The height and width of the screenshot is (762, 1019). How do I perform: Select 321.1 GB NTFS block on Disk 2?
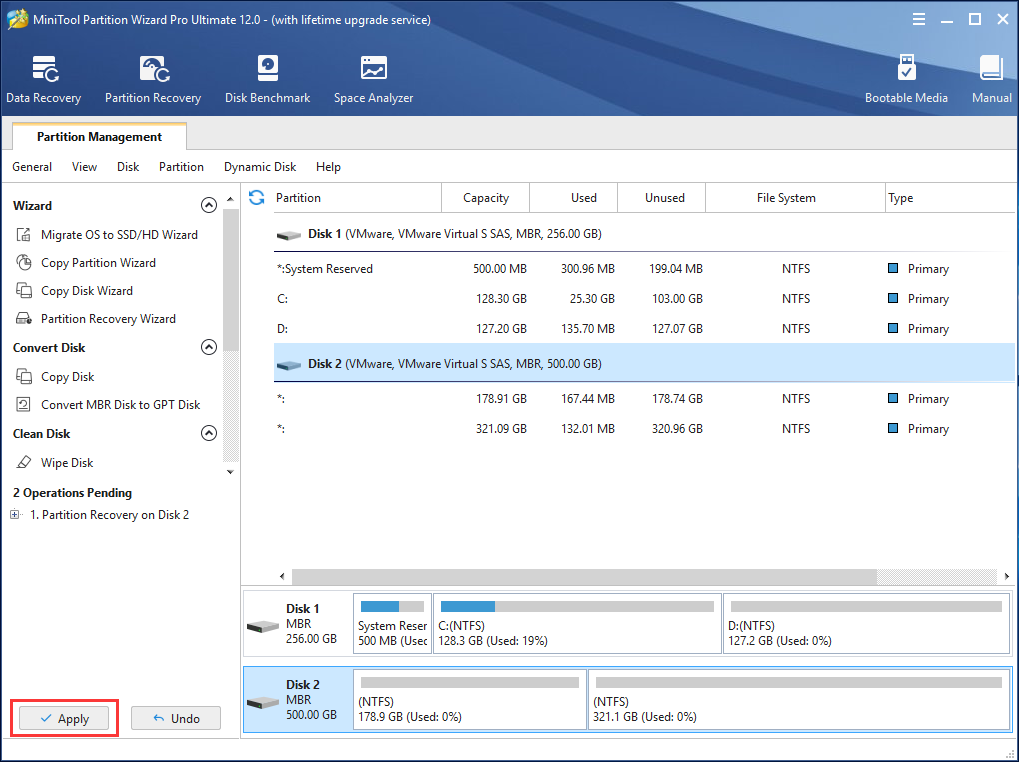pos(799,700)
